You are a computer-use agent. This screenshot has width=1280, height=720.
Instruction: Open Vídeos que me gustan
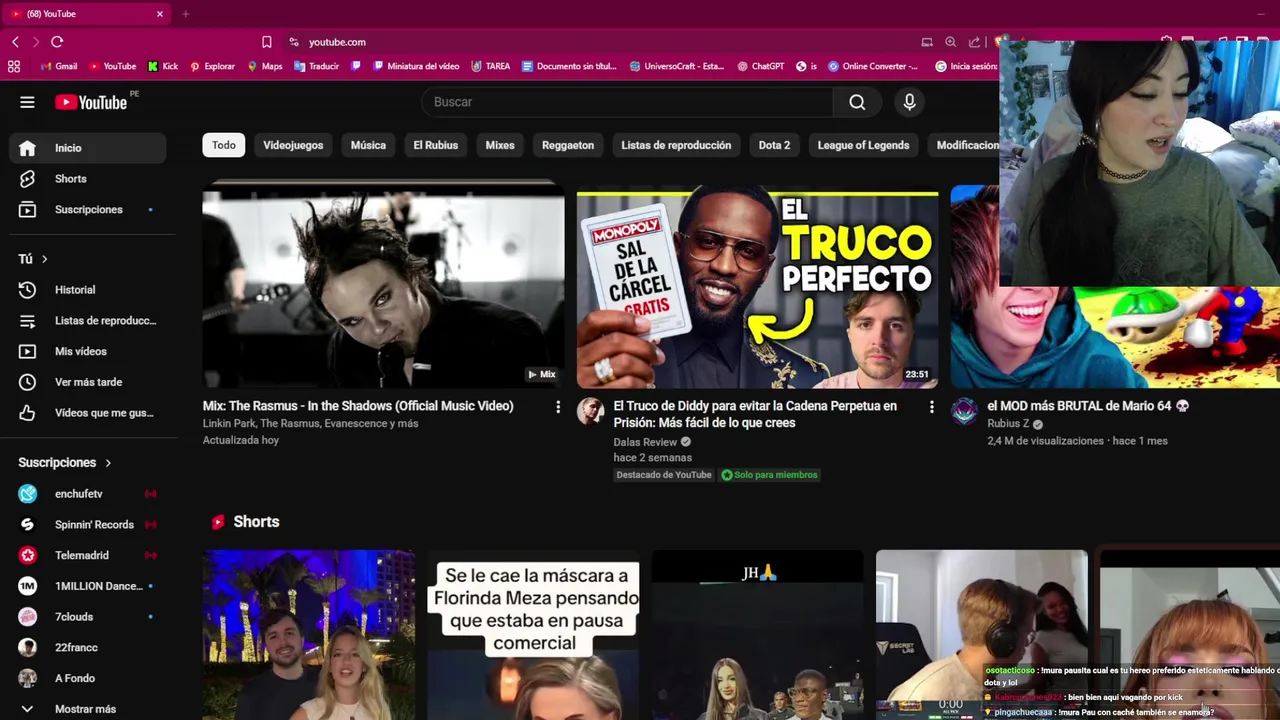click(88, 413)
